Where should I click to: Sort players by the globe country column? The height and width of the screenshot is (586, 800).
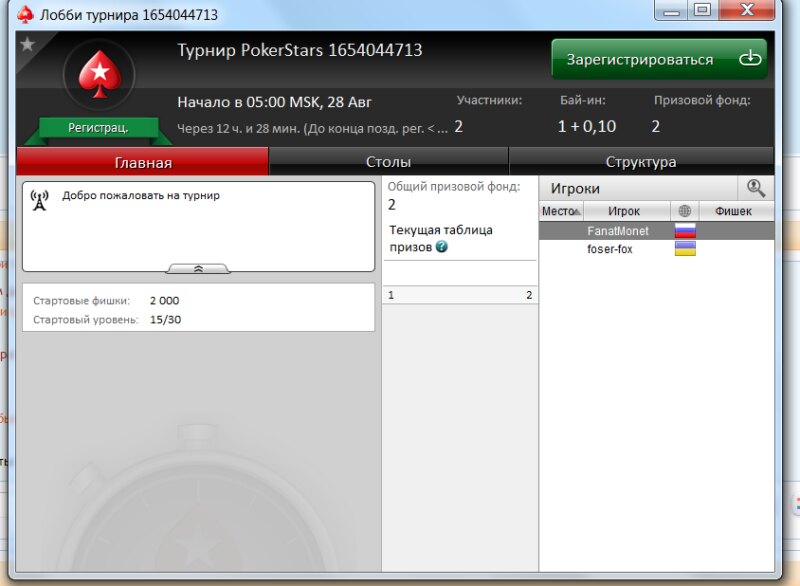[684, 211]
